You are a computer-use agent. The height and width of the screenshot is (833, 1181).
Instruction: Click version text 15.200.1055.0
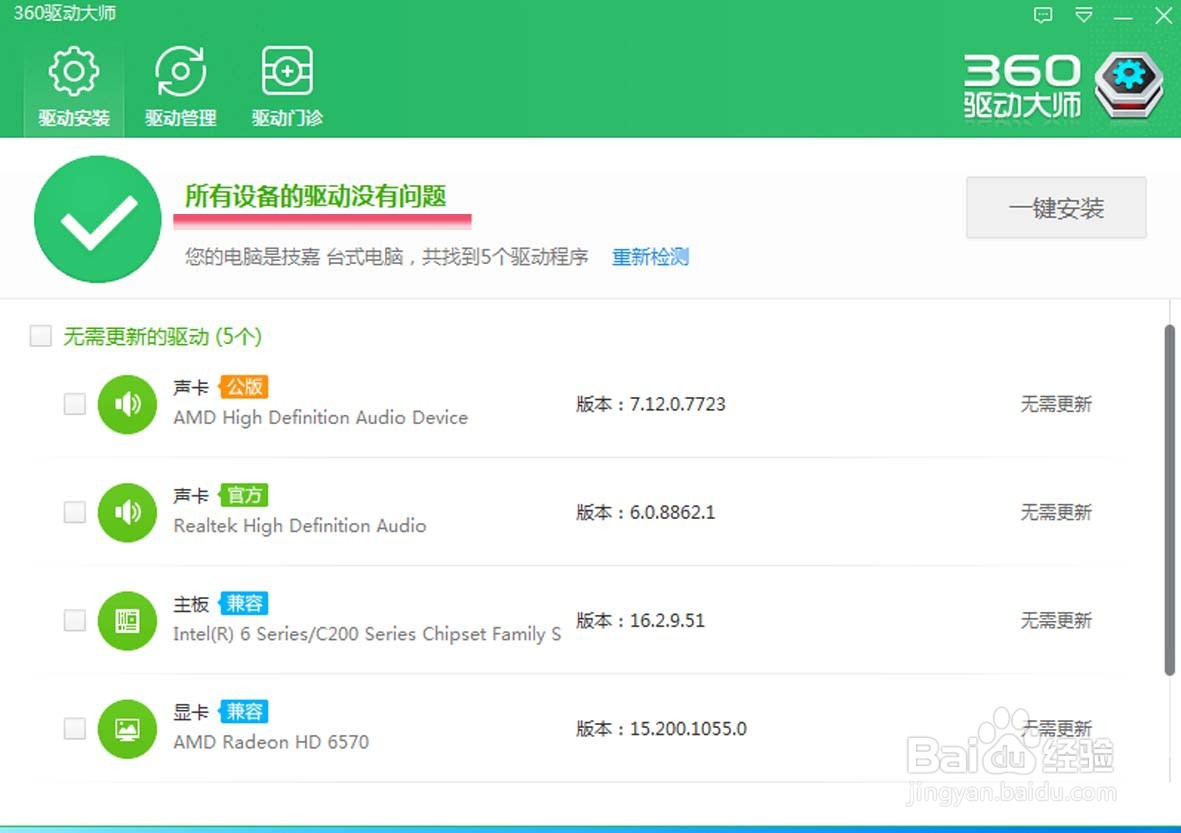point(688,729)
